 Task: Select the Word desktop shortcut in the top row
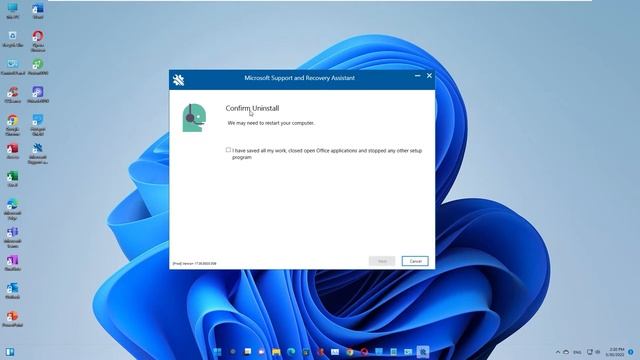(x=38, y=11)
